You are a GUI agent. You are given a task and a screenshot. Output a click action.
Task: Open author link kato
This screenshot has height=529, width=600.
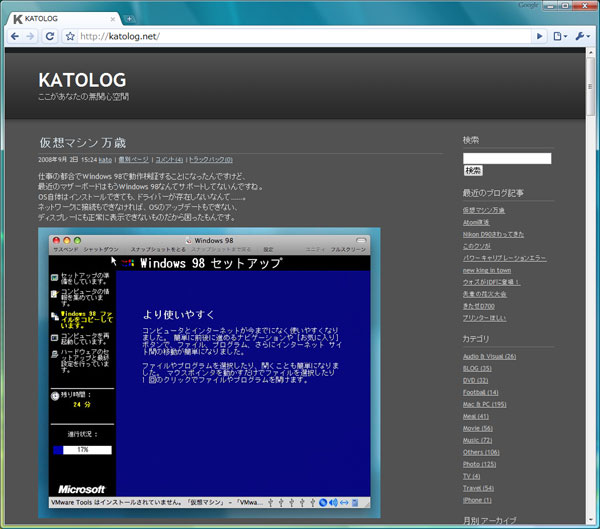click(x=105, y=160)
